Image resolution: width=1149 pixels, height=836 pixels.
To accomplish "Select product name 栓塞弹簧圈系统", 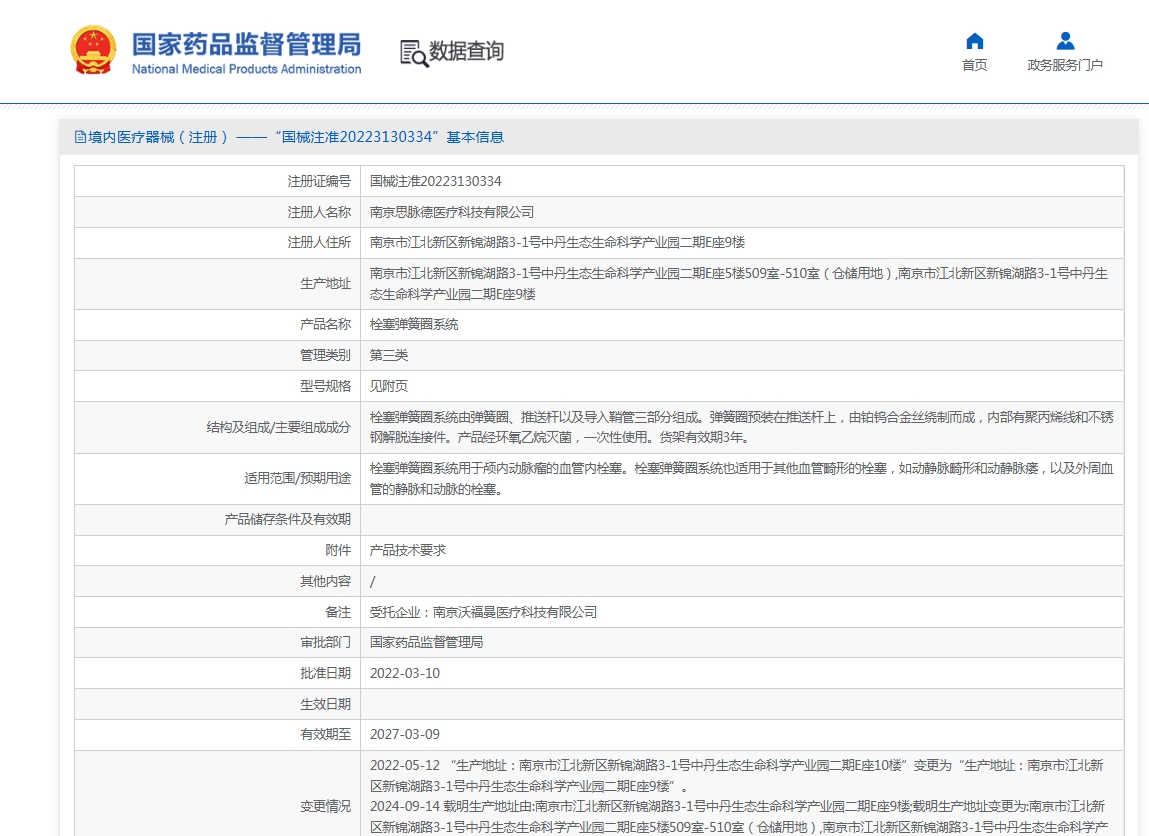I will pos(414,324).
